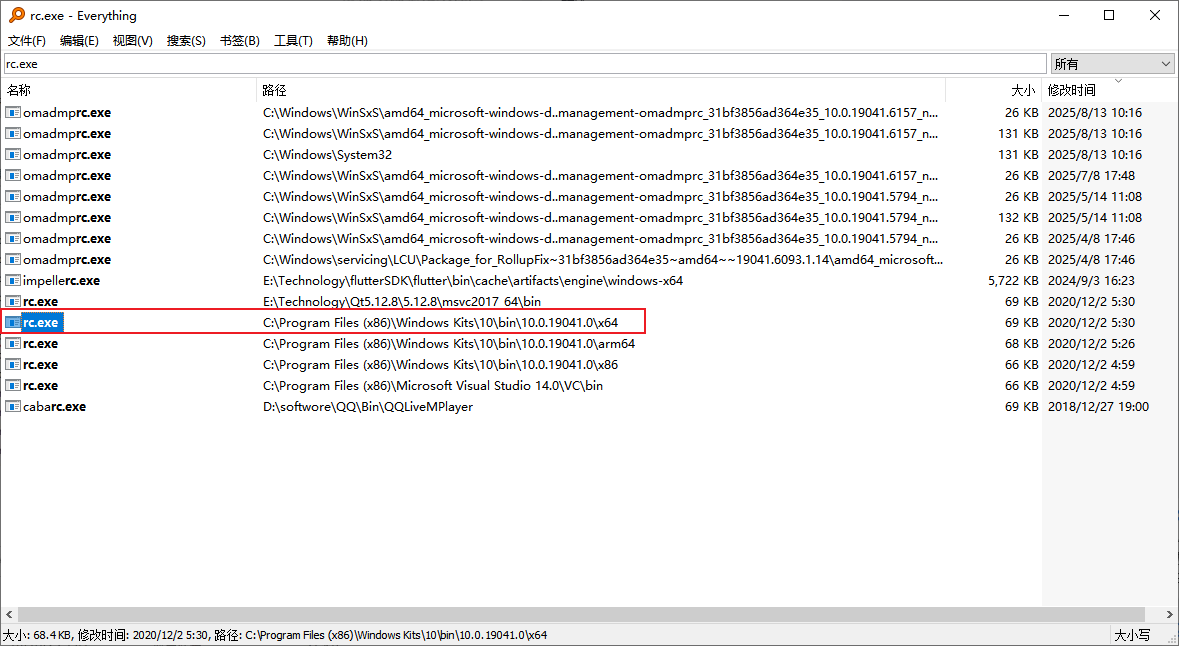1179x646 pixels.
Task: Sort by the 路径 column header
Action: tap(601, 90)
